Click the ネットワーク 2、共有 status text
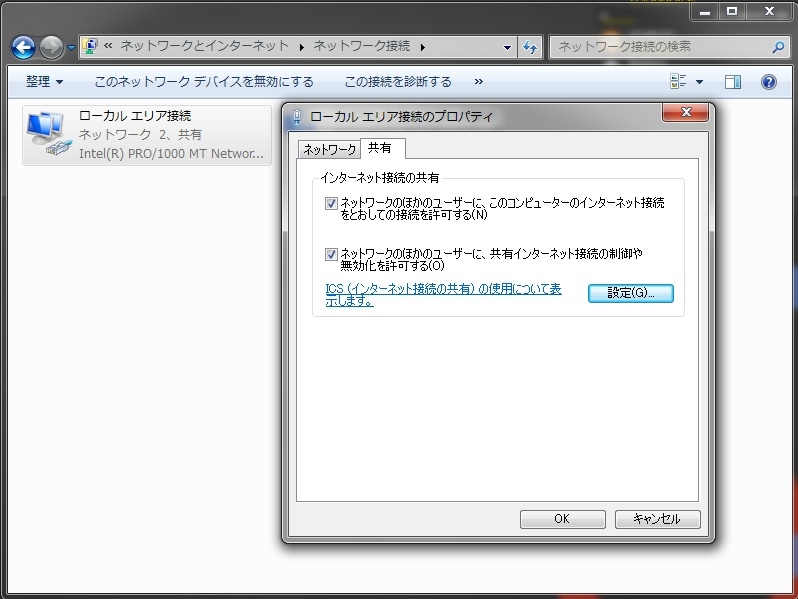798x599 pixels. click(x=140, y=134)
